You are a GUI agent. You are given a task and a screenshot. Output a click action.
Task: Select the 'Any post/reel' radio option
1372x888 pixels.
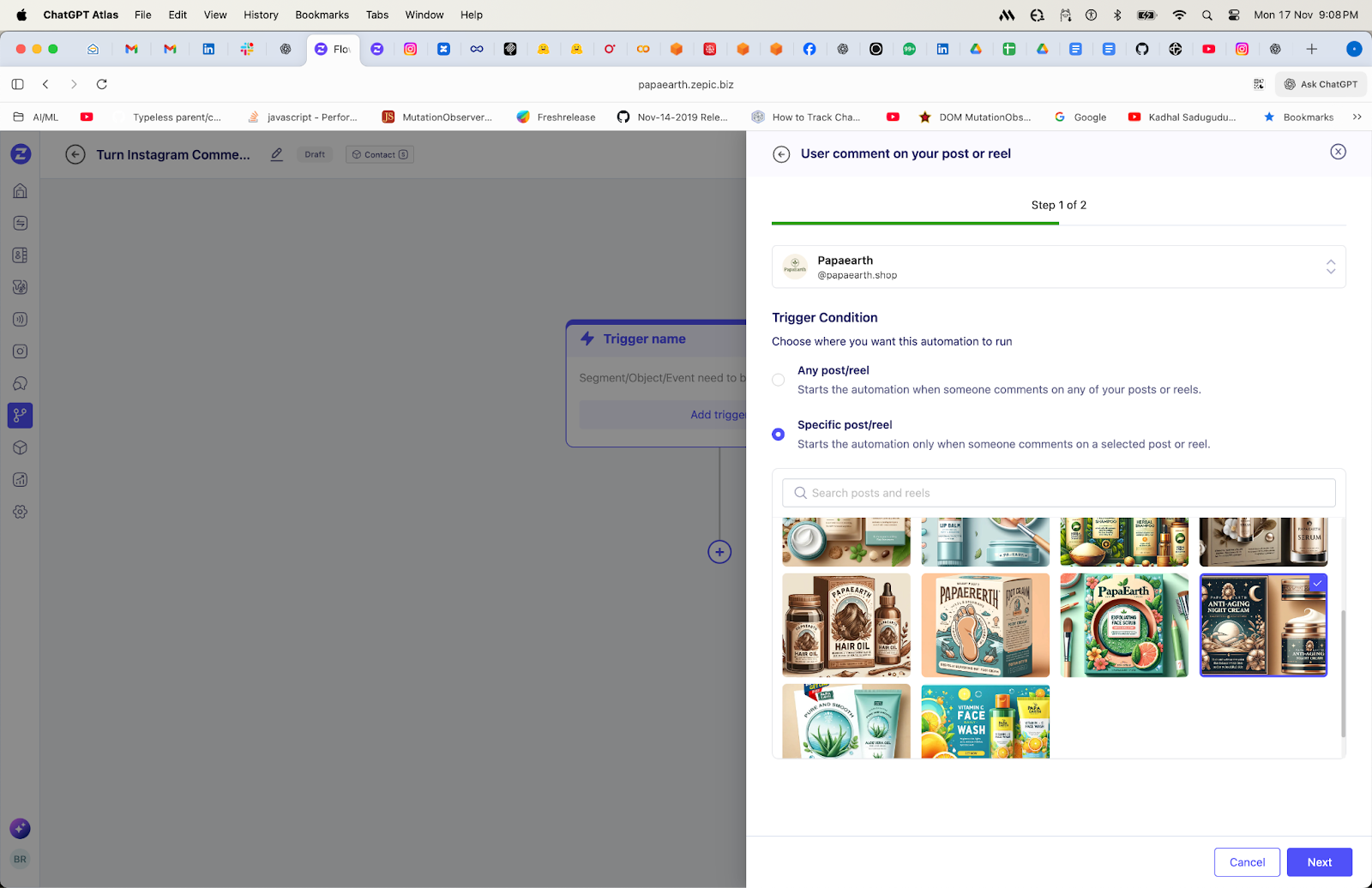tap(778, 380)
